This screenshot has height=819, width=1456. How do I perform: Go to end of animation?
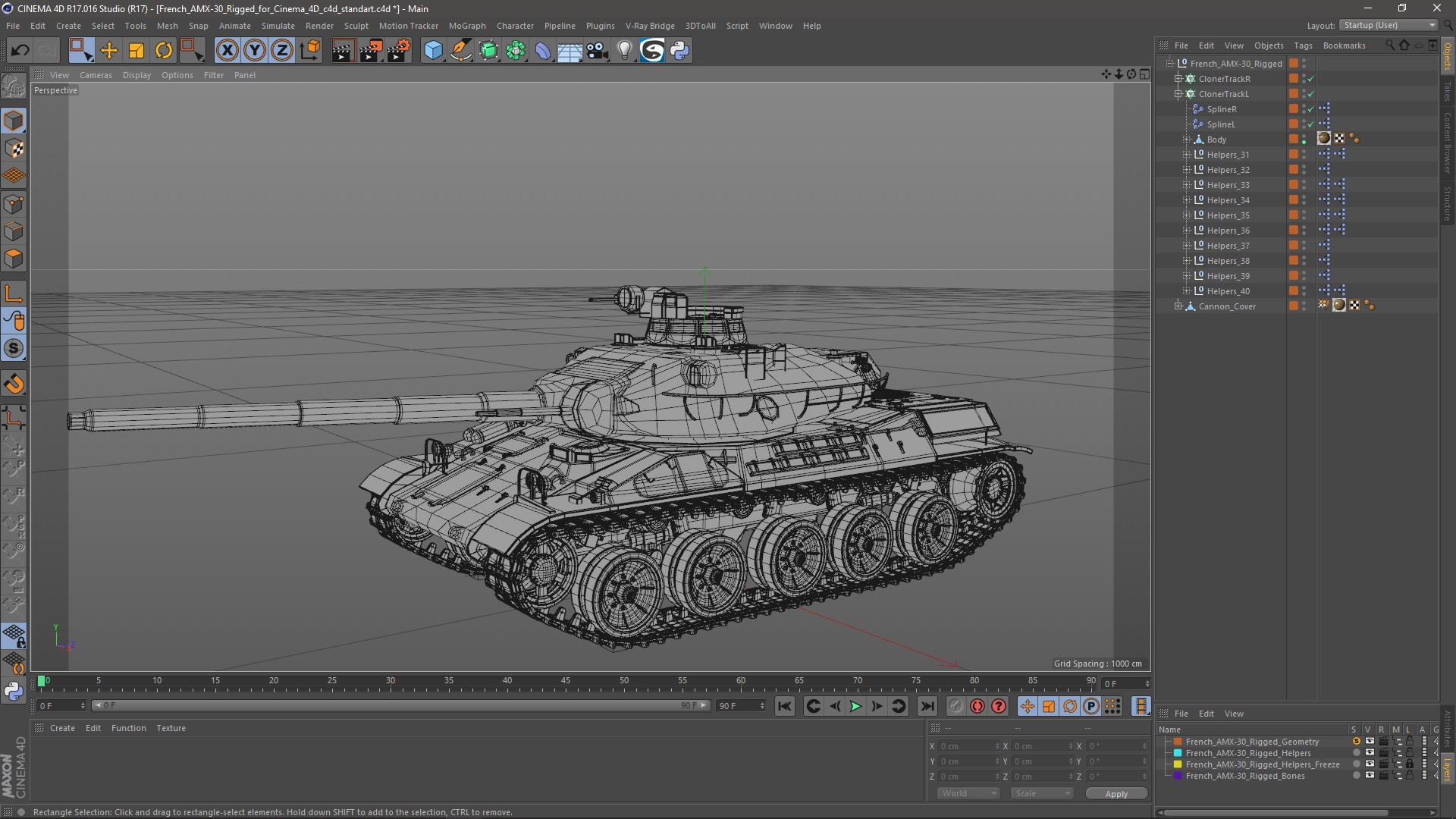pos(927,706)
